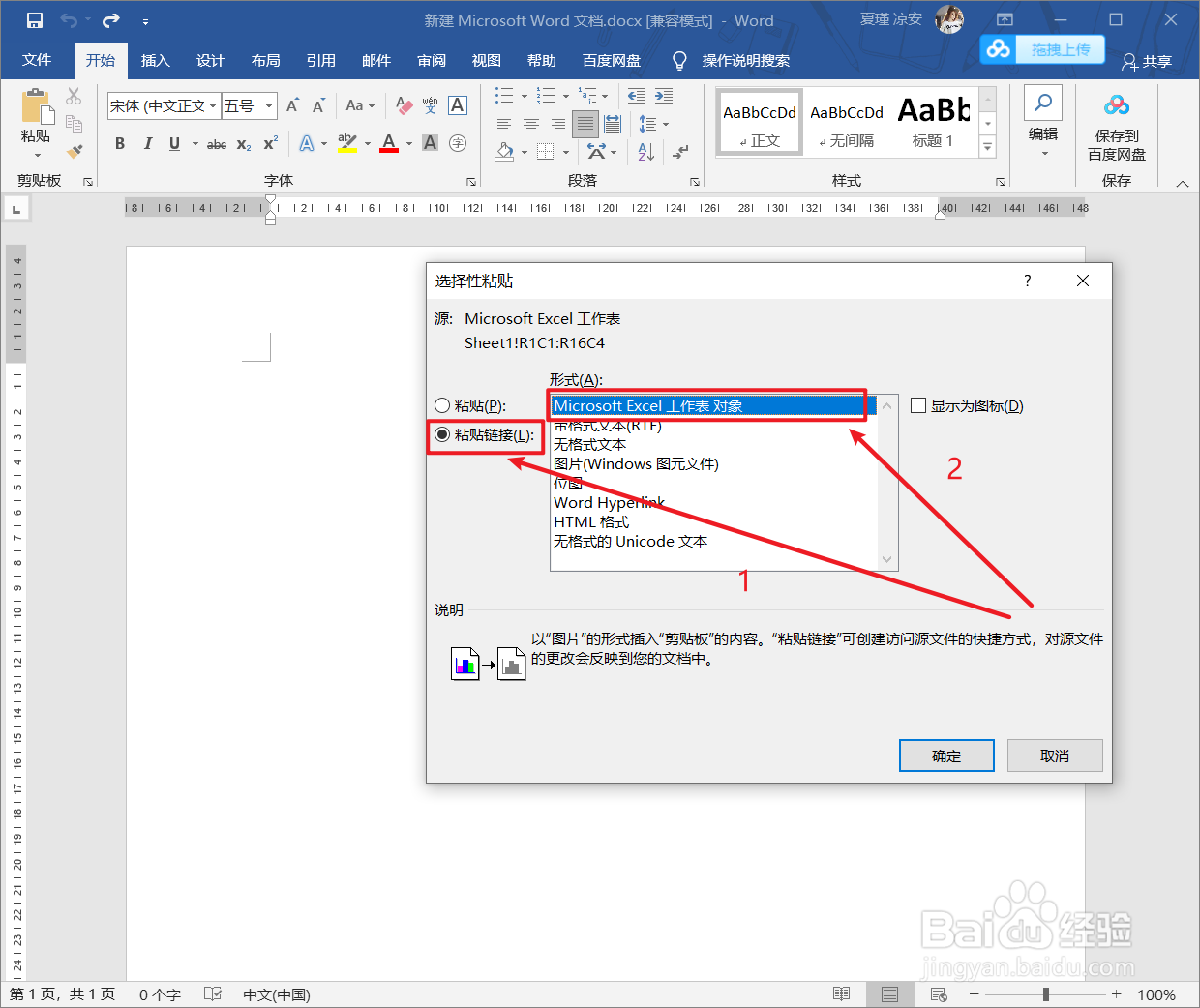
Task: Click the Save icon in title bar
Action: (35, 20)
